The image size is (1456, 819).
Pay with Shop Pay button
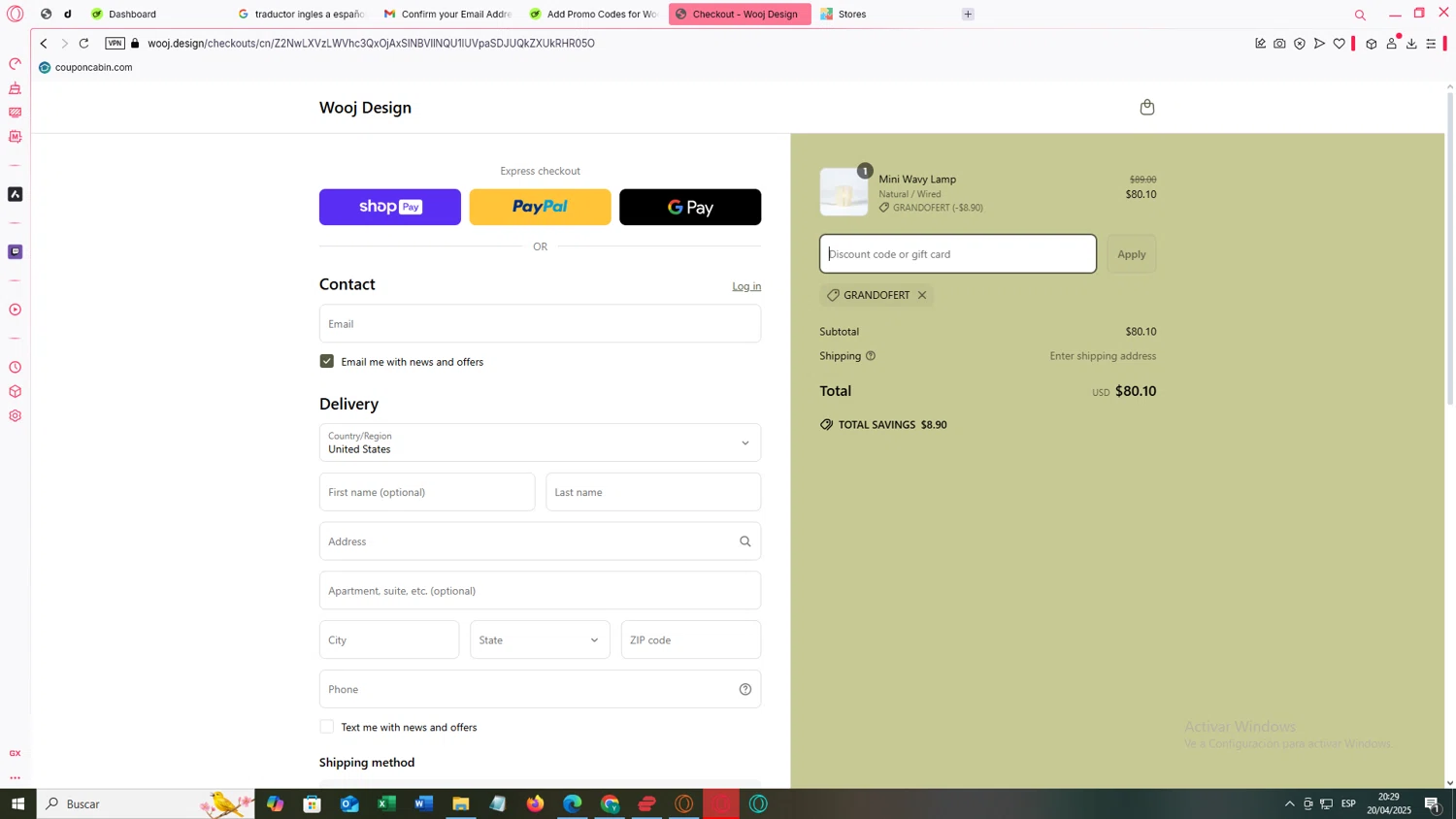(390, 207)
